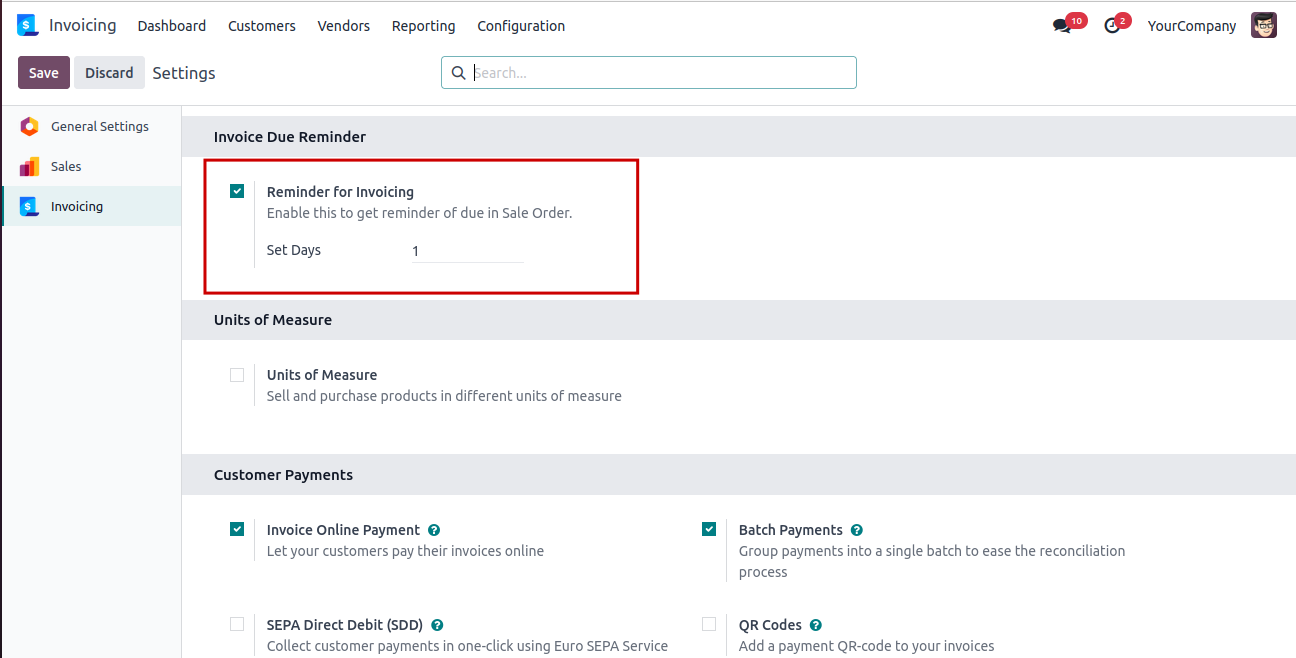Click the help icon beside Batch Payments

[857, 530]
